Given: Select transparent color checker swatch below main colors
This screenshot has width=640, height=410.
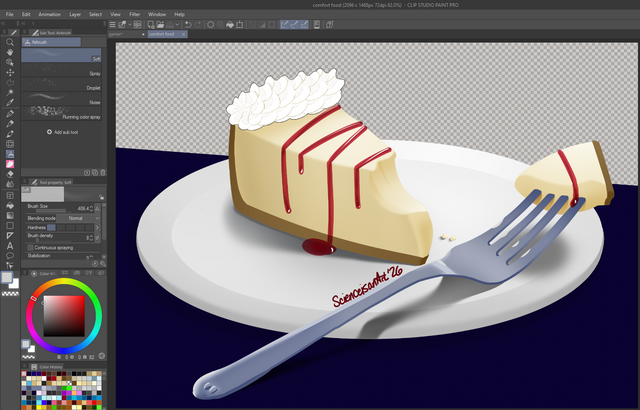Looking at the screenshot, I should click(10, 293).
